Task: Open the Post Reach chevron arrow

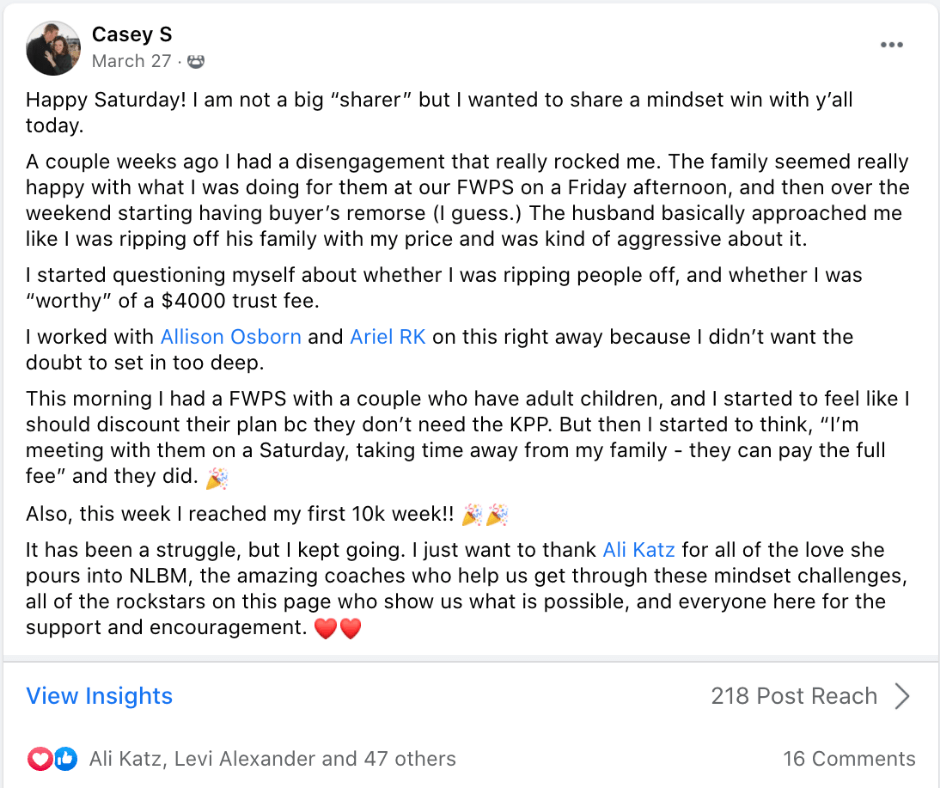Action: [902, 696]
